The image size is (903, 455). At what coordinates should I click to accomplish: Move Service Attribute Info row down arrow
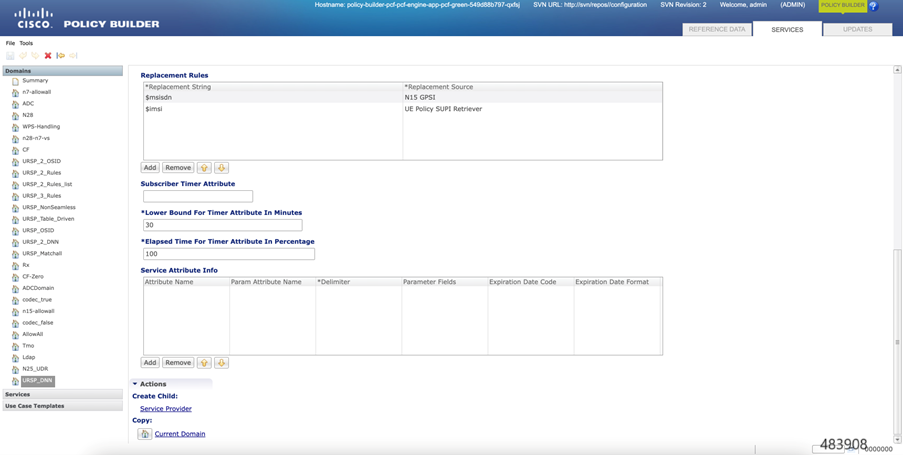tap(222, 362)
